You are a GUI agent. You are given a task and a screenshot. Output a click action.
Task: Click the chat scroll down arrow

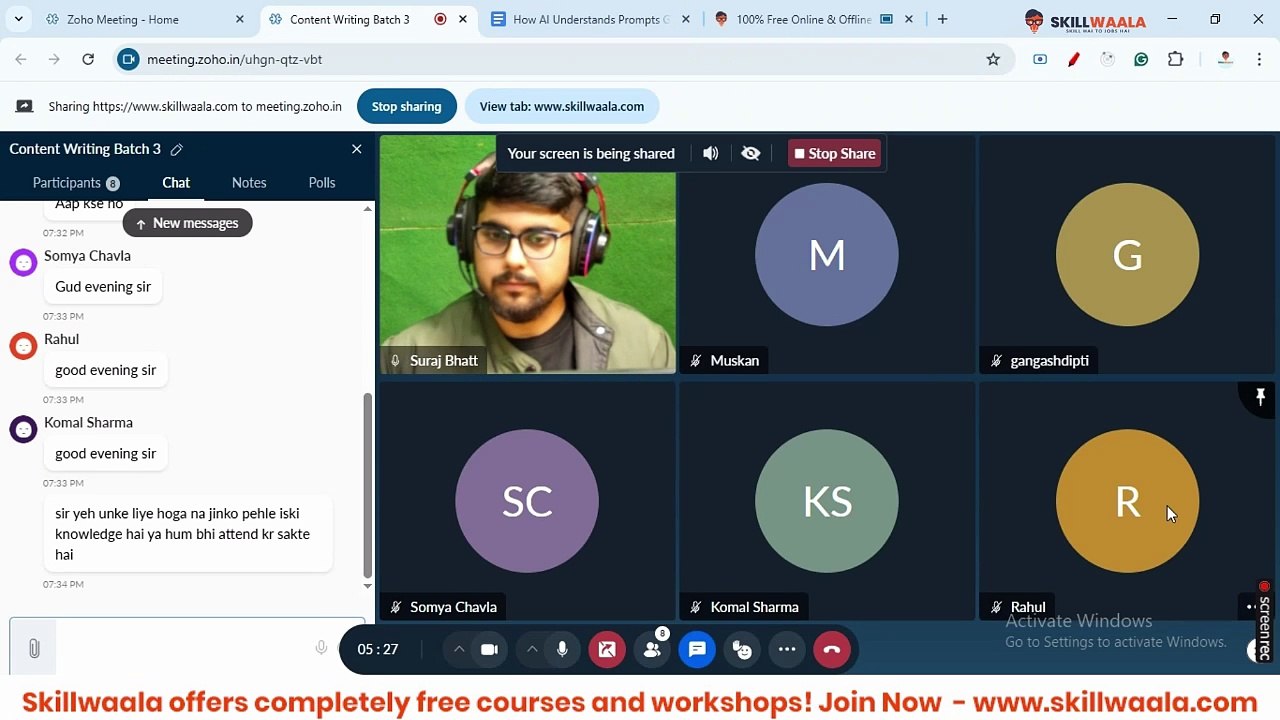367,586
